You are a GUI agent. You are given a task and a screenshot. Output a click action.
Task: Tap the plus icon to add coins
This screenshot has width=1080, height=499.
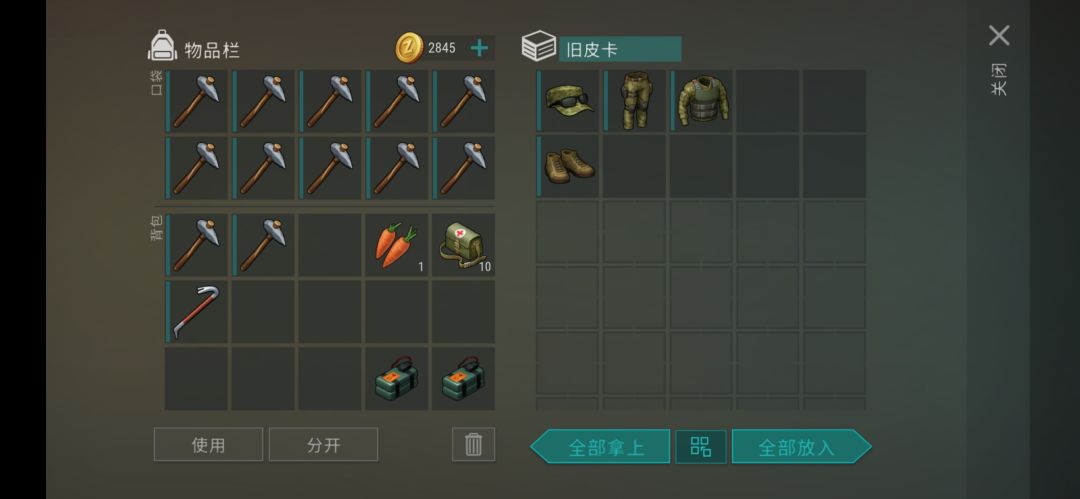coord(479,48)
